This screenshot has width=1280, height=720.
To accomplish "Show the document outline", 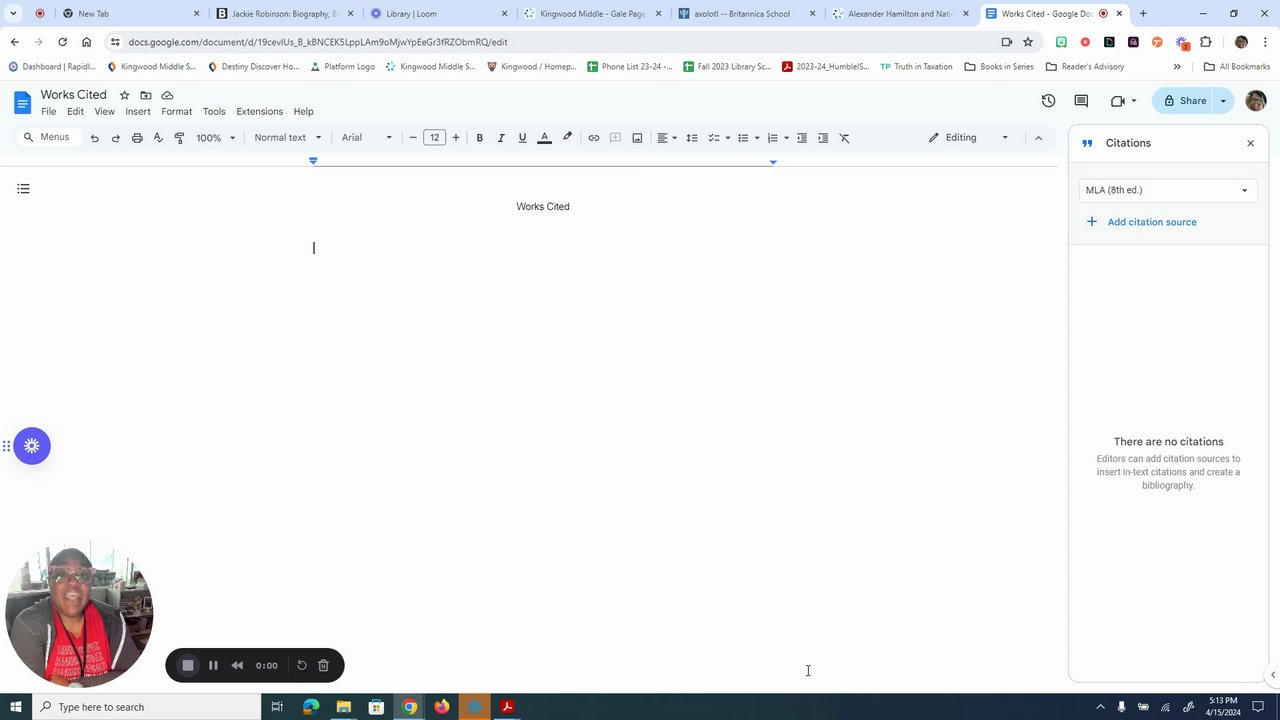I will click(x=23, y=188).
